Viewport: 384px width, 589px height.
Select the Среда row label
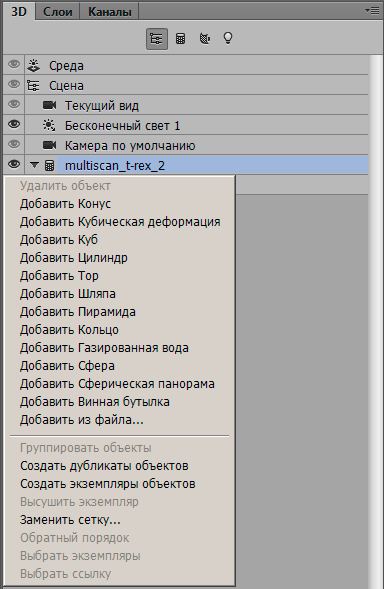(66, 66)
